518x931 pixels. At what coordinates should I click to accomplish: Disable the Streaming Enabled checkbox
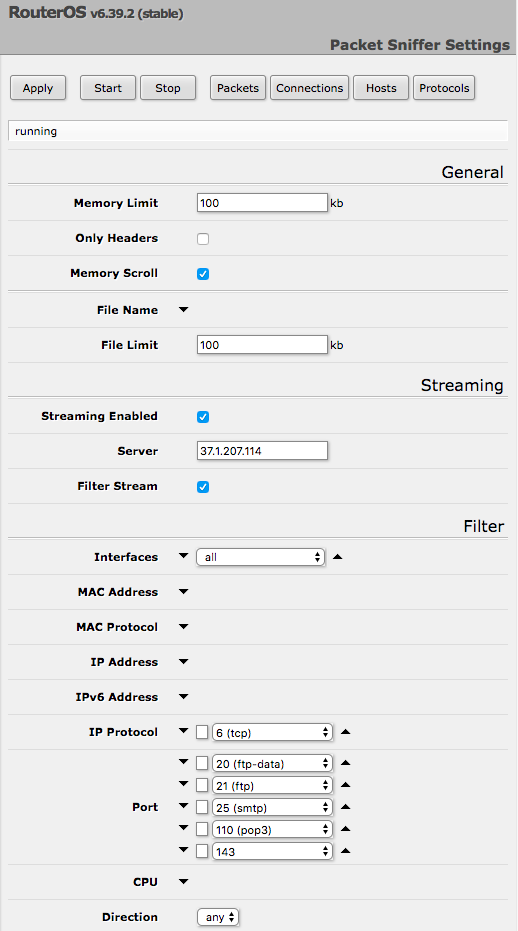point(203,417)
